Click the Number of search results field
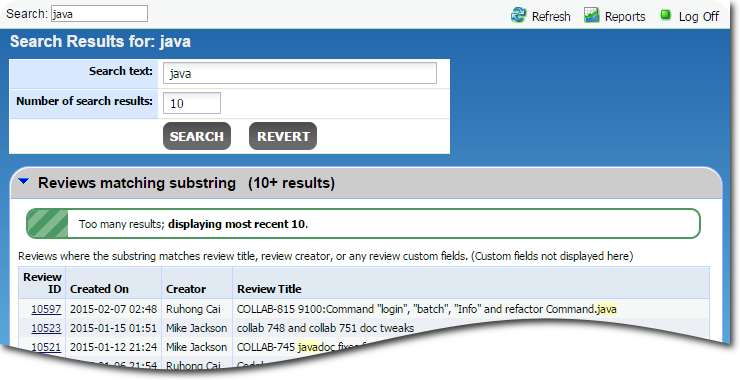This screenshot has width=740, height=380. tap(192, 103)
